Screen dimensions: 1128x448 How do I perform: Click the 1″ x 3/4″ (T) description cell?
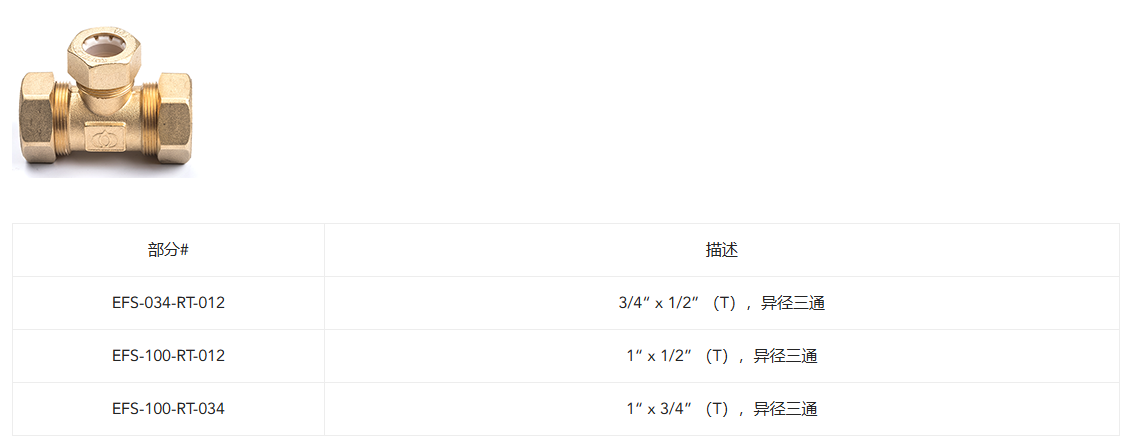[x=722, y=409]
